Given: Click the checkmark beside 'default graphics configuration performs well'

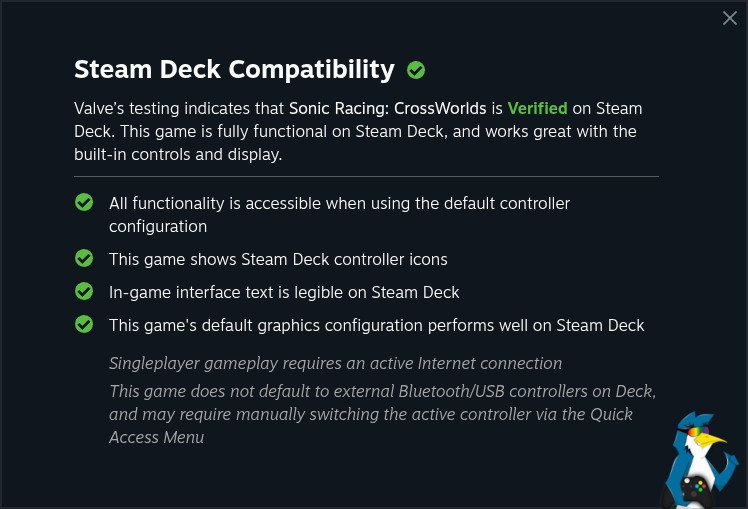Looking at the screenshot, I should 84,325.
